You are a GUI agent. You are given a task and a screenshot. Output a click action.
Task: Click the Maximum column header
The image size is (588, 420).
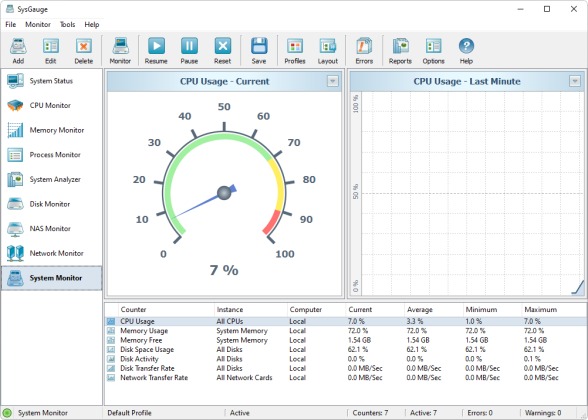(x=554, y=310)
